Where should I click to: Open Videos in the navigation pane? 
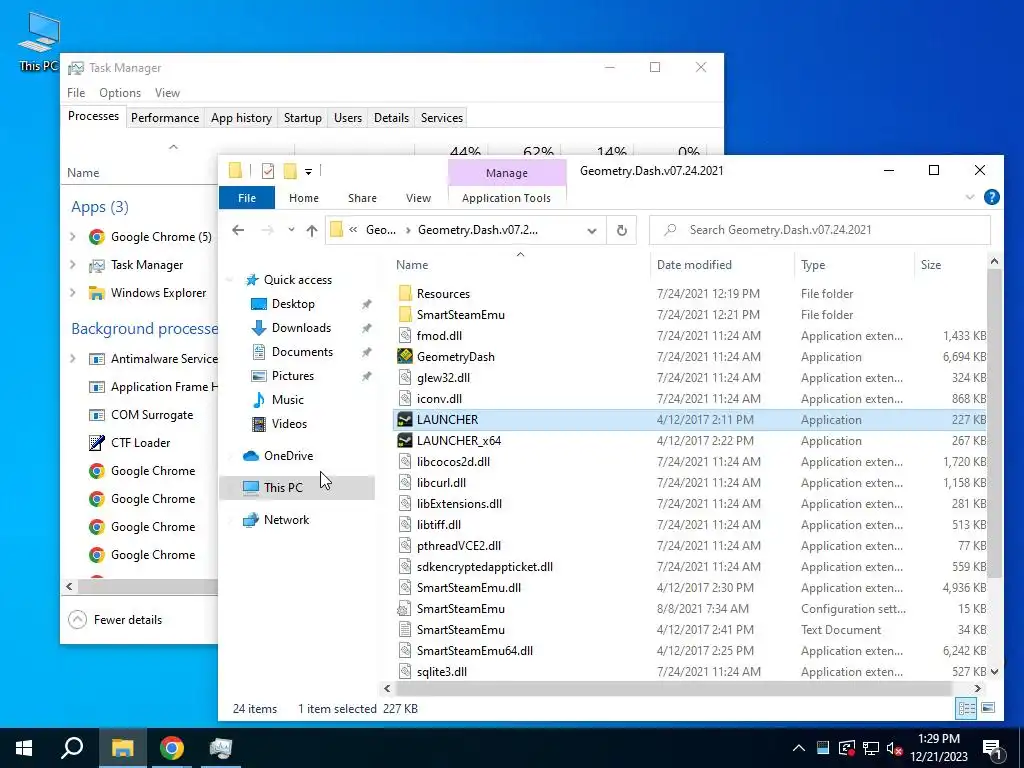(x=289, y=424)
